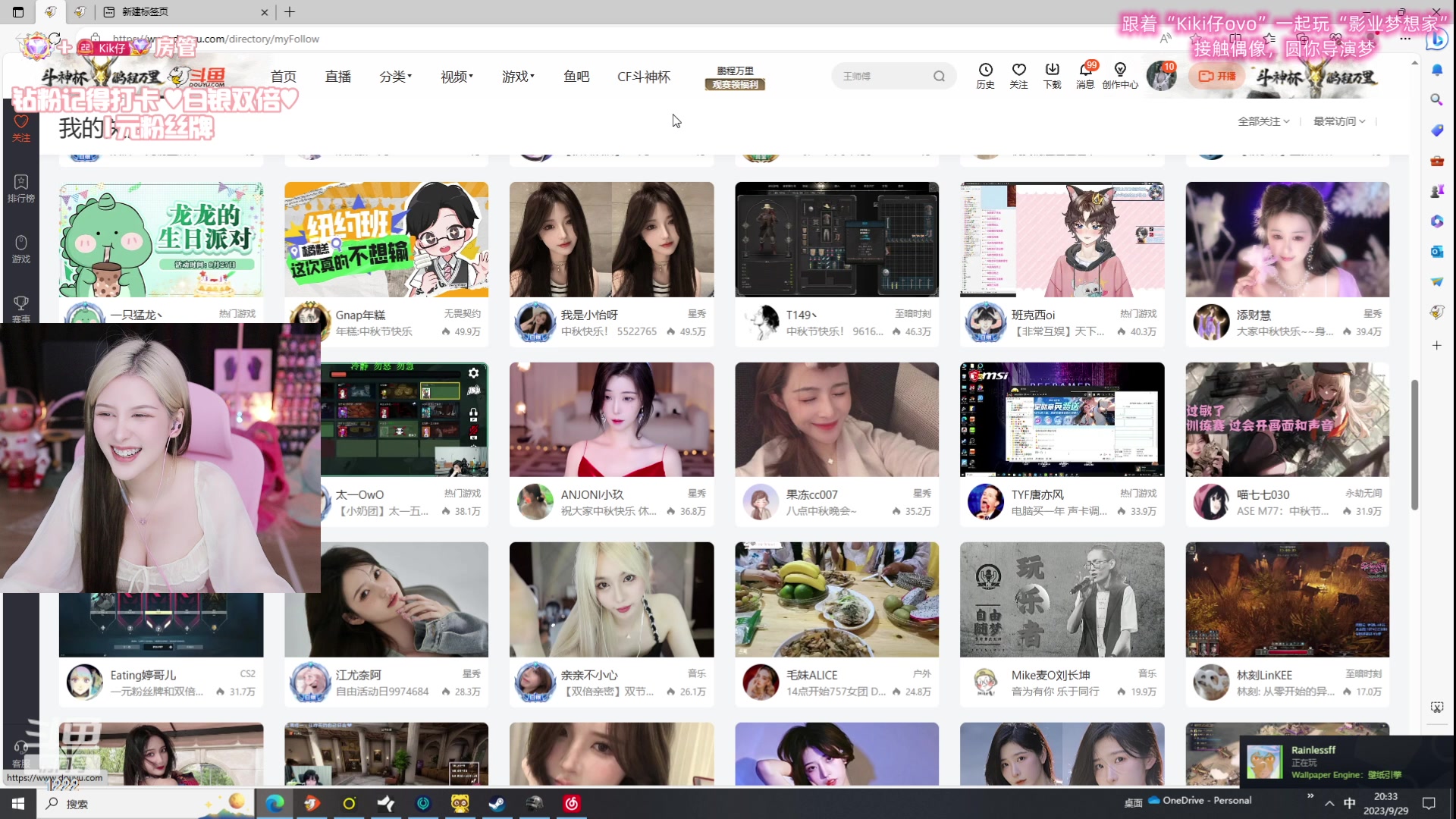Open TYF唐亦风 streamer avatar
The height and width of the screenshot is (819, 1456).
point(985,501)
